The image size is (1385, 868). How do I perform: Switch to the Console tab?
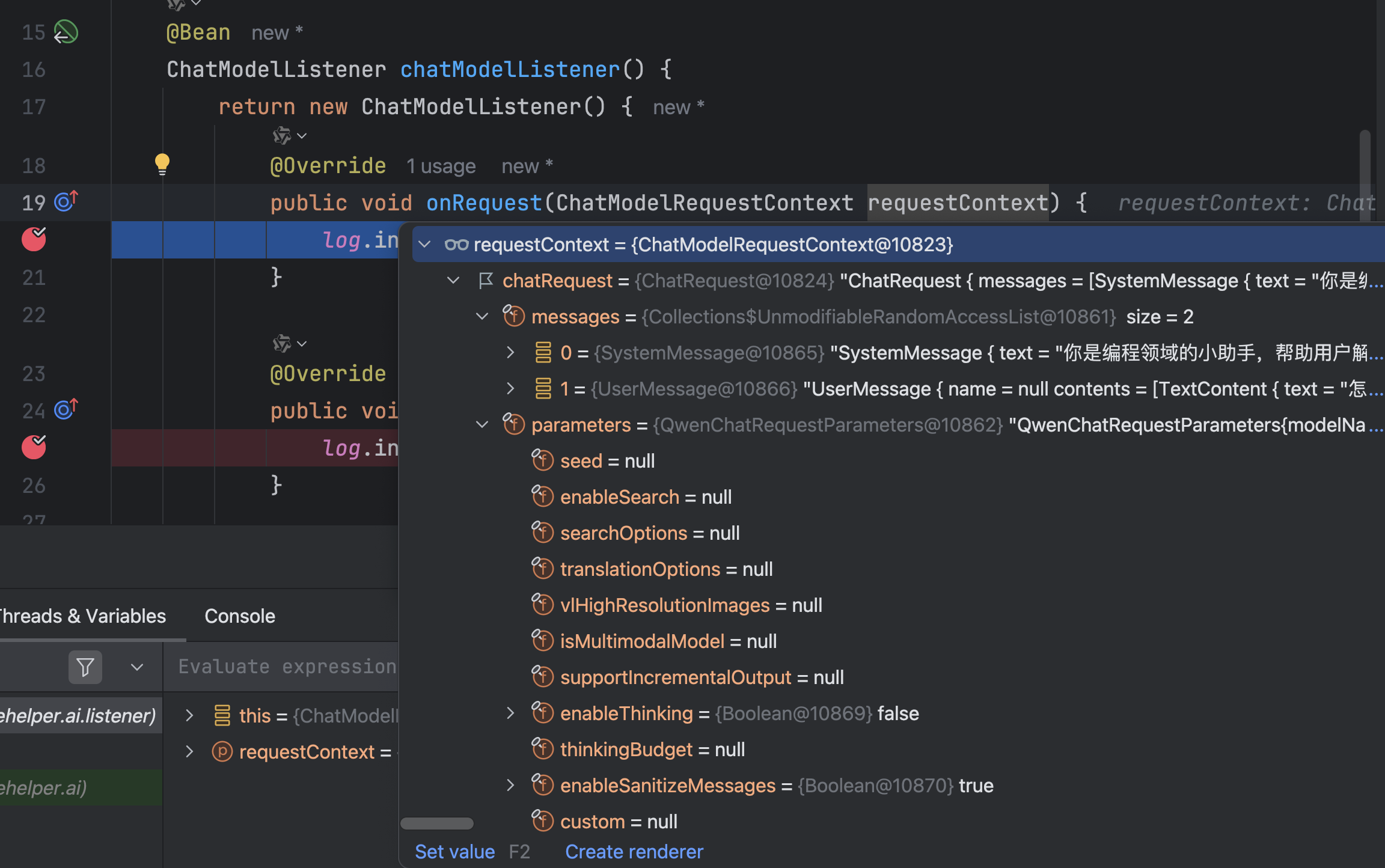click(x=239, y=616)
